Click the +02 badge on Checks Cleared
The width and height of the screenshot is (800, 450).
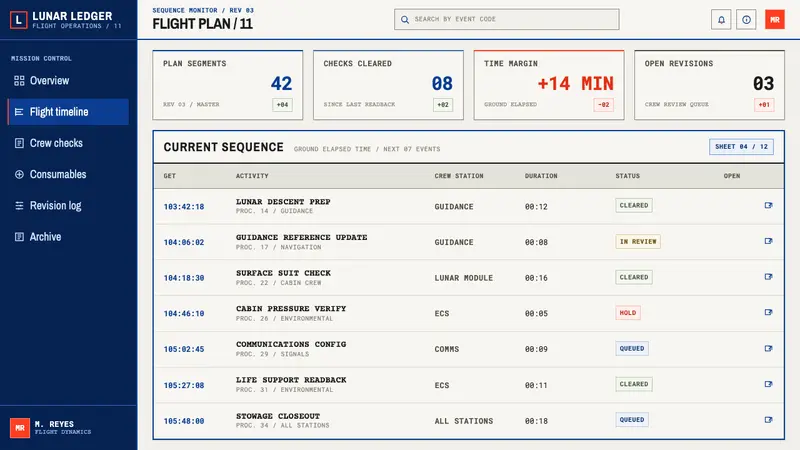[x=443, y=105]
